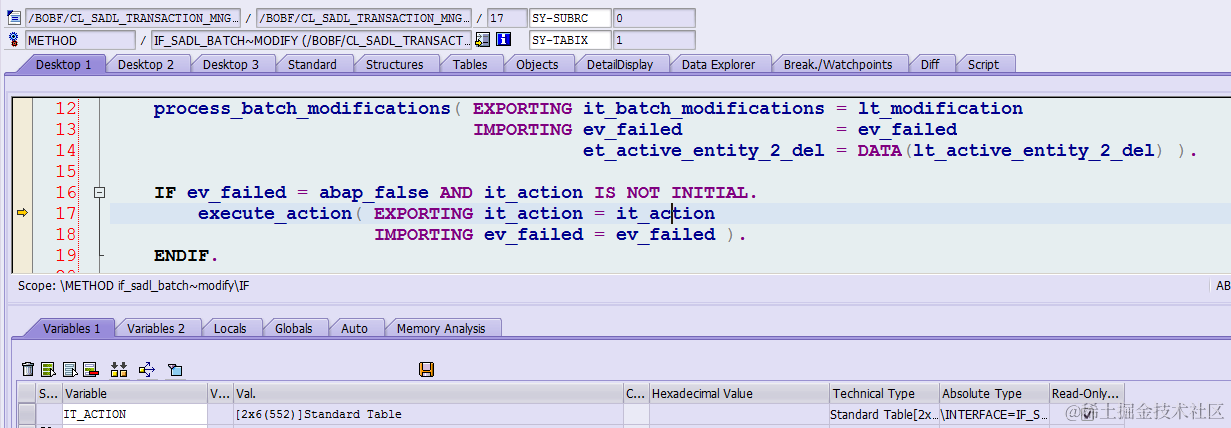Screen dimensions: 1231x428
Task: Click the SY-TABIX value field
Action: tap(653, 40)
